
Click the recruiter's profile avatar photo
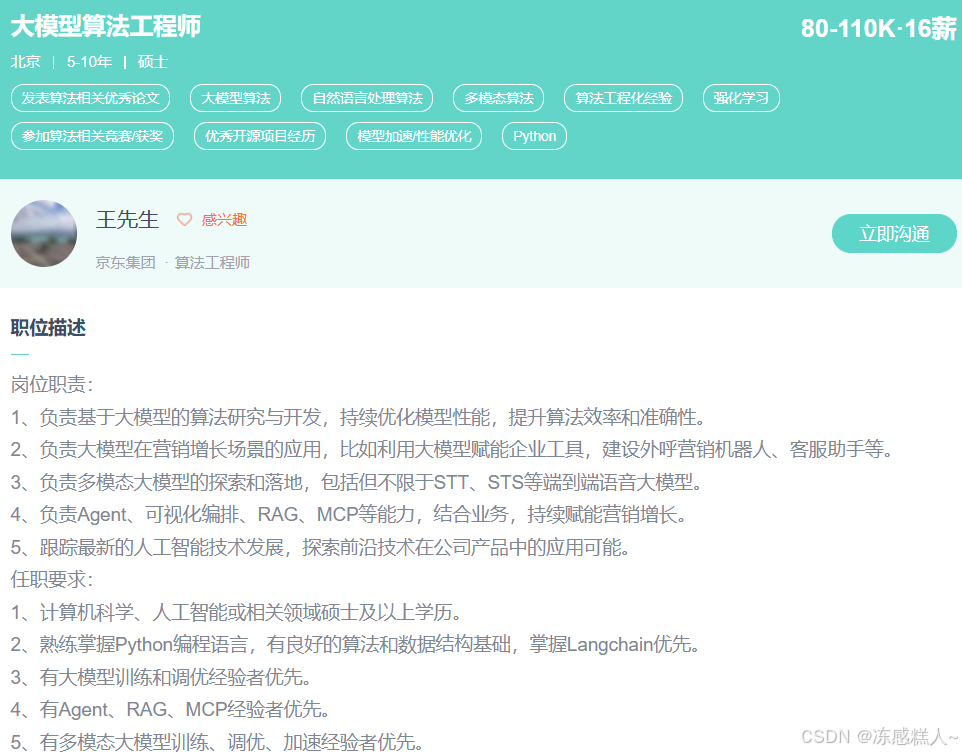(x=44, y=233)
